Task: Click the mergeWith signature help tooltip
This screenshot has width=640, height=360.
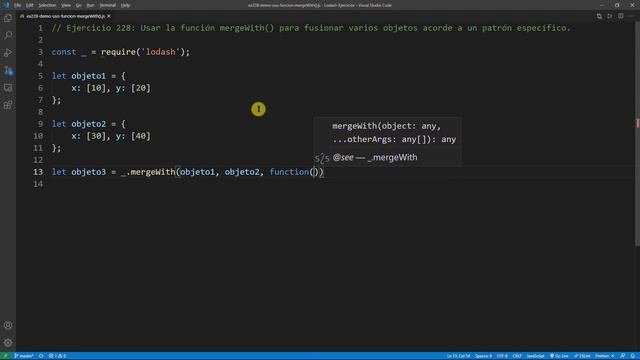Action: click(387, 142)
